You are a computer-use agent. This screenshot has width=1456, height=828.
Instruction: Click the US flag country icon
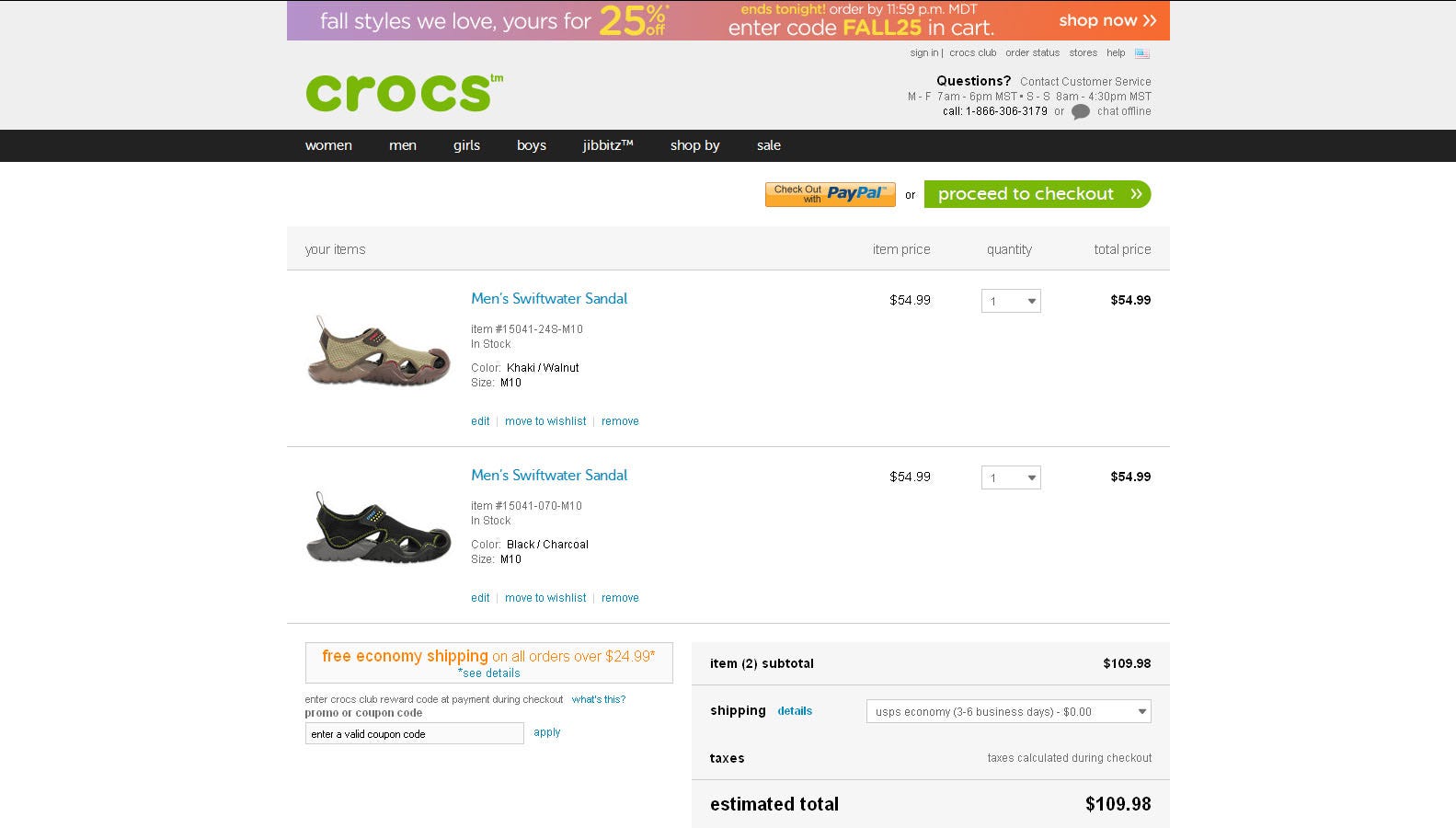[1142, 53]
